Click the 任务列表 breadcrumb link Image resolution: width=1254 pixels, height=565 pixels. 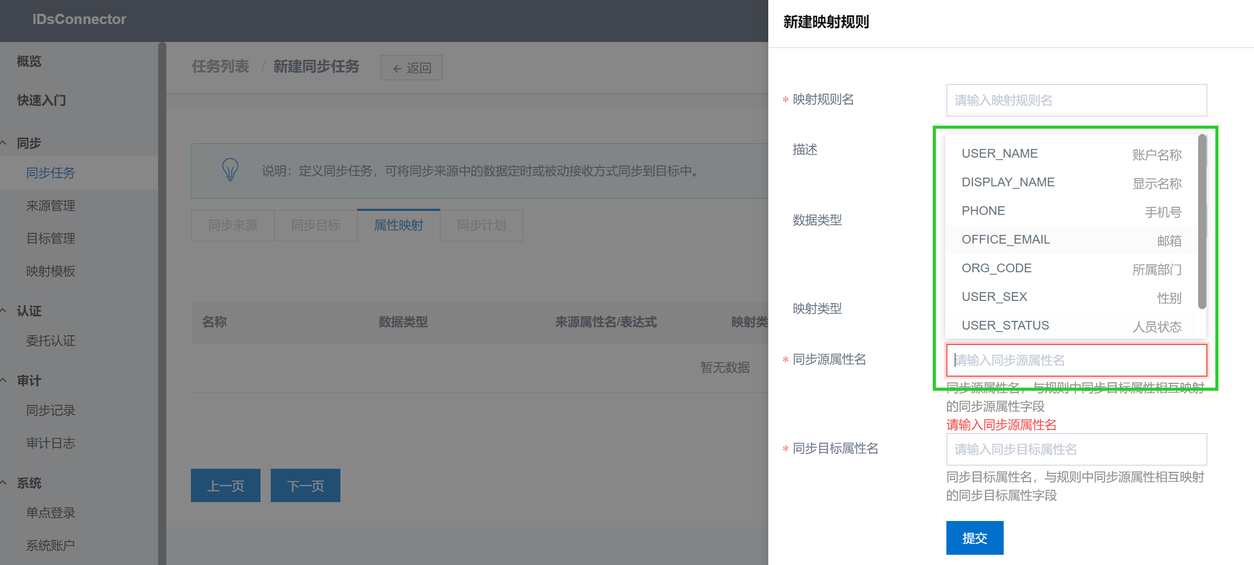click(220, 67)
